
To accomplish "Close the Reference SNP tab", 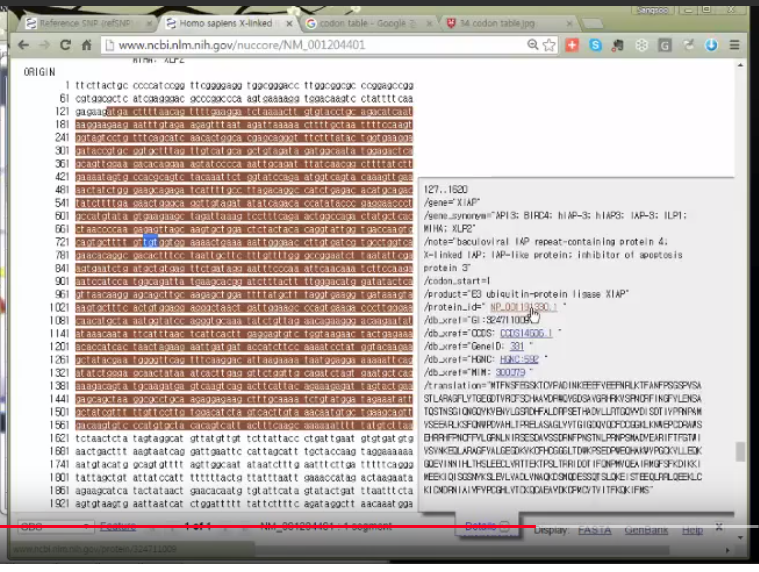I will pos(149,23).
